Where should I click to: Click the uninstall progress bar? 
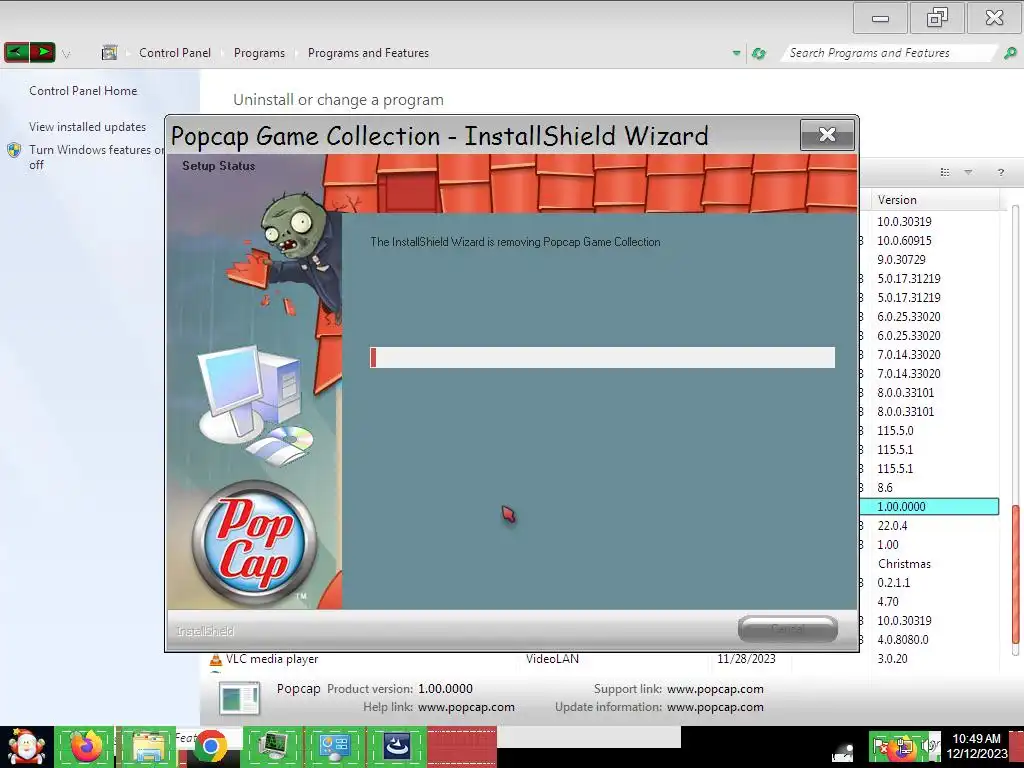tap(602, 357)
